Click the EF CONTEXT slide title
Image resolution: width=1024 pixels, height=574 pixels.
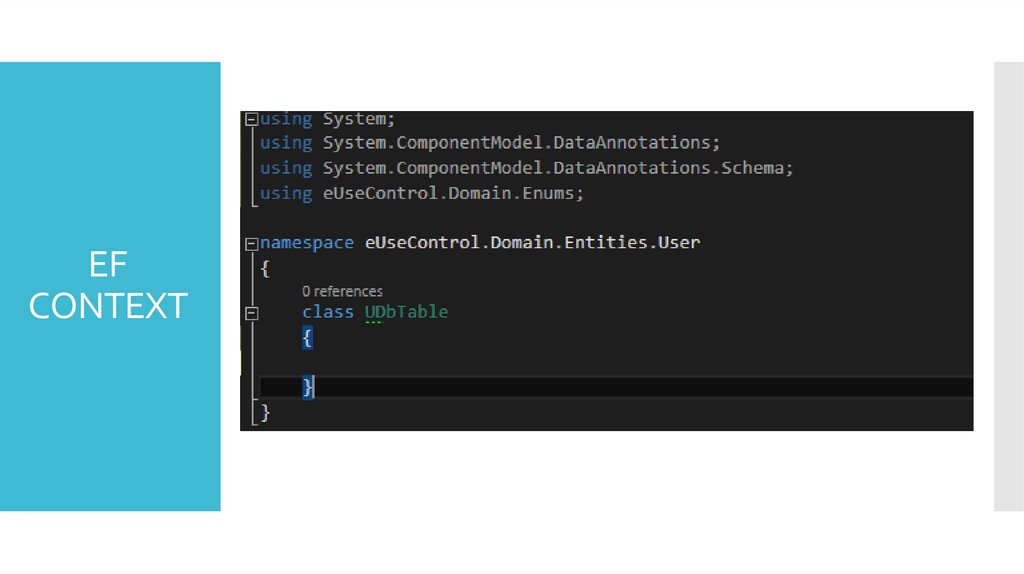tap(108, 285)
